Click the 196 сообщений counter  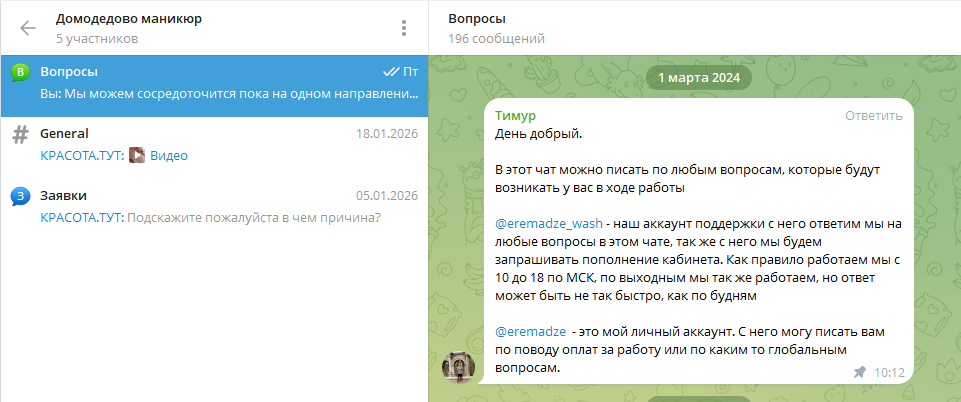tap(496, 39)
